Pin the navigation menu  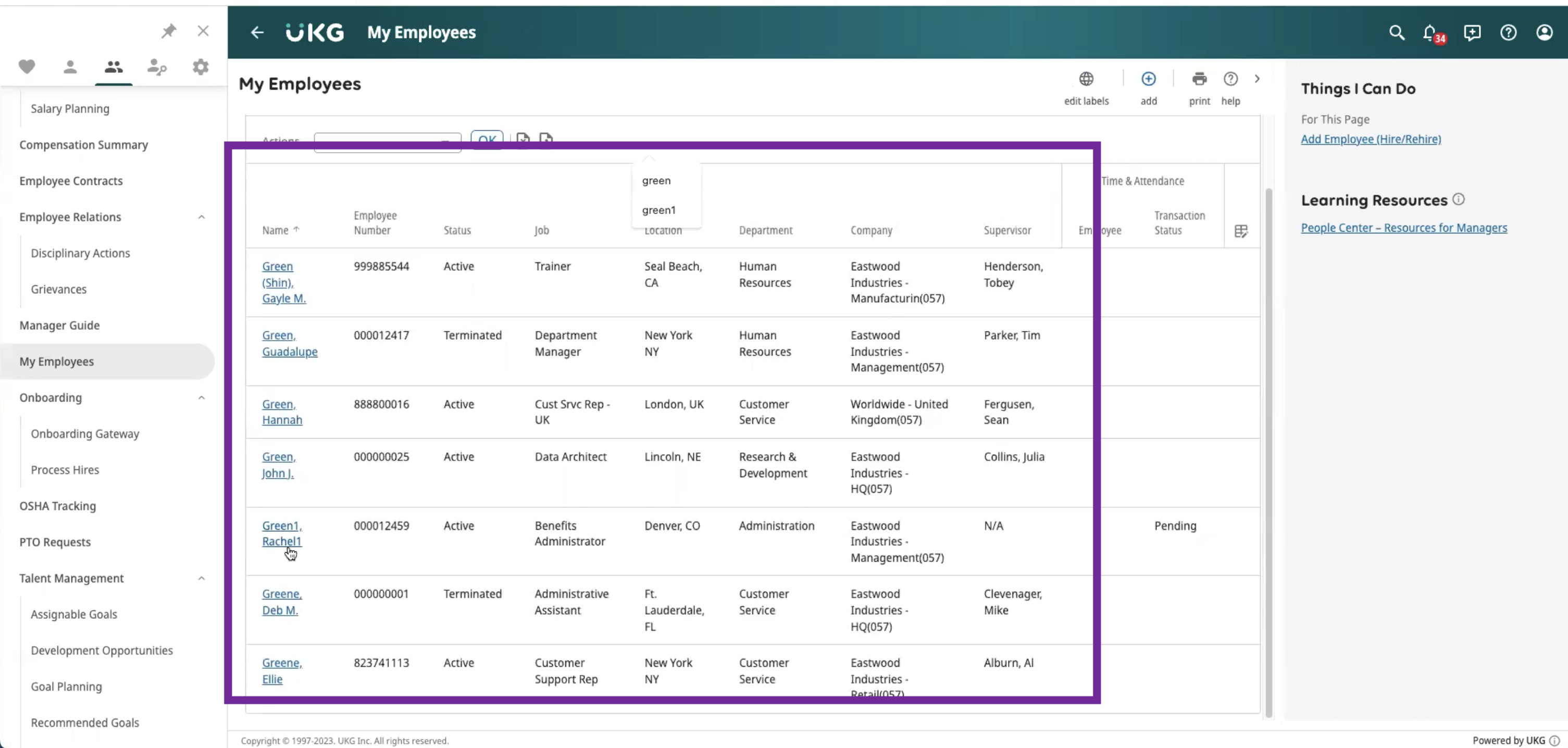pyautogui.click(x=169, y=31)
